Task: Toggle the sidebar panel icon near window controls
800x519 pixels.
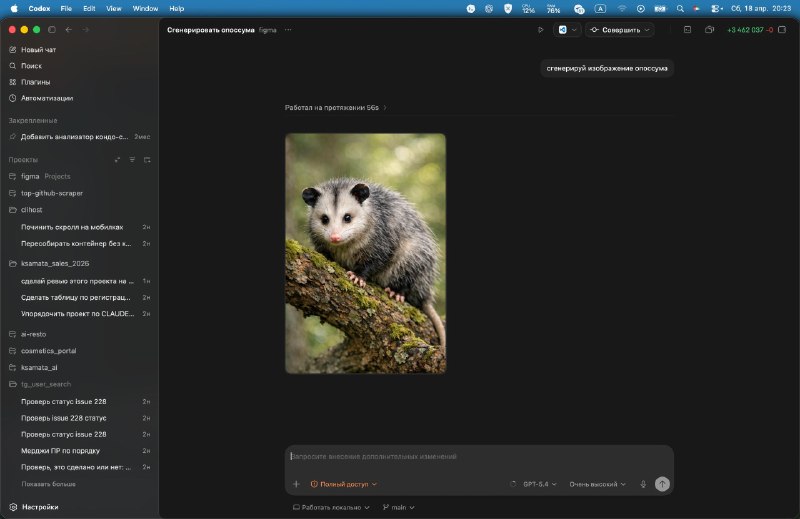Action: [x=51, y=30]
